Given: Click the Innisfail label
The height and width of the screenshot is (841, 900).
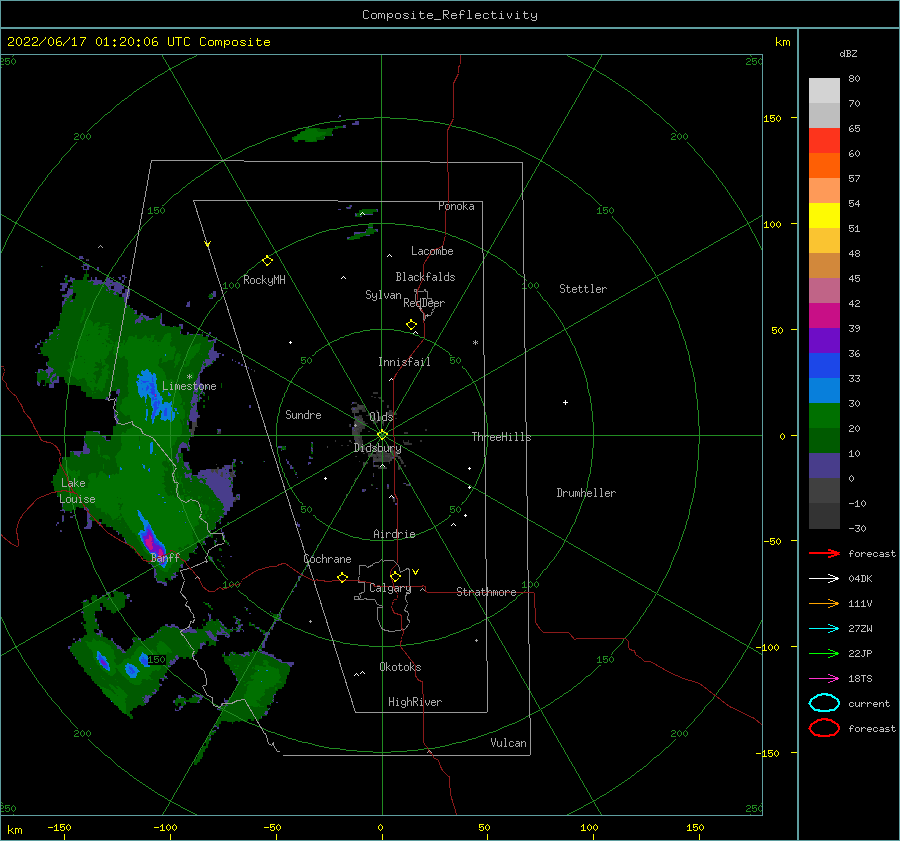Looking at the screenshot, I should coord(404,362).
